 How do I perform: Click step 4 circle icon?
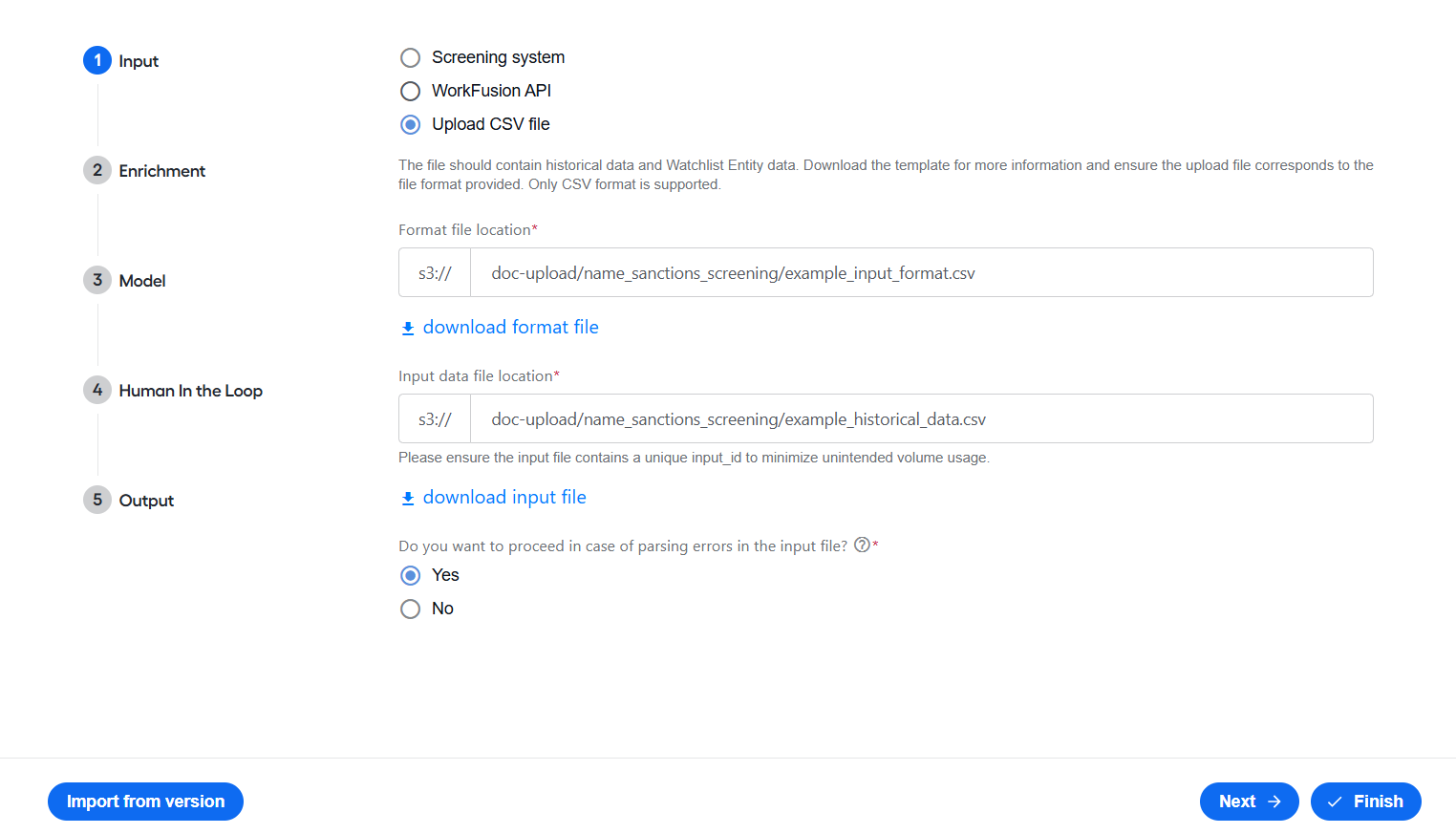(97, 390)
